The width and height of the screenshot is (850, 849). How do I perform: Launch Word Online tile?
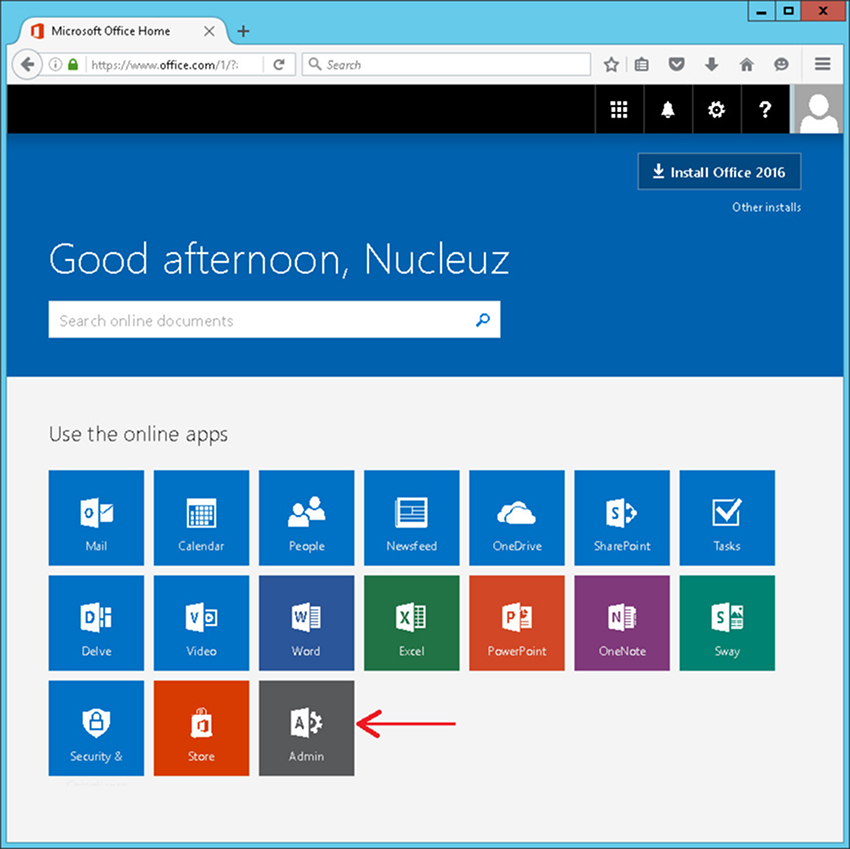point(306,623)
